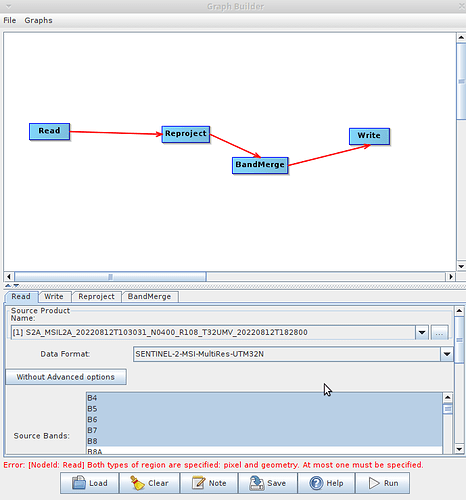
Task: Select band B6 in Source Bands
Action: pos(264,419)
